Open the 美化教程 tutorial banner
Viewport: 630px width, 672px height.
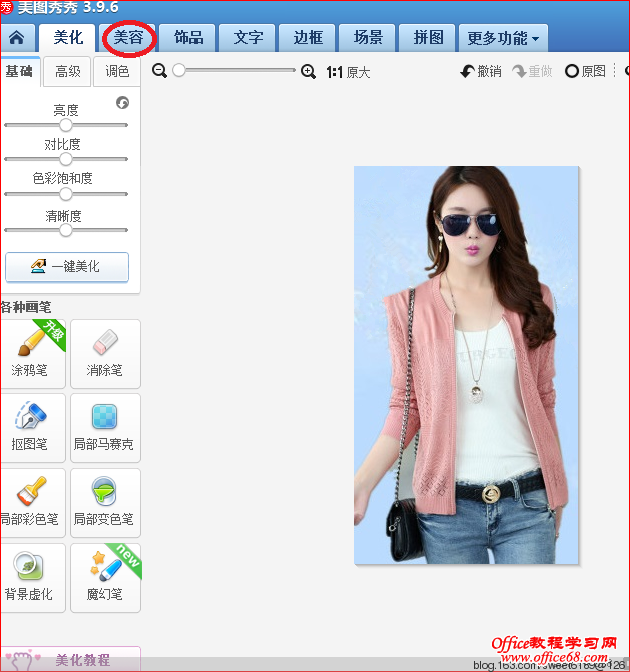[x=71, y=659]
